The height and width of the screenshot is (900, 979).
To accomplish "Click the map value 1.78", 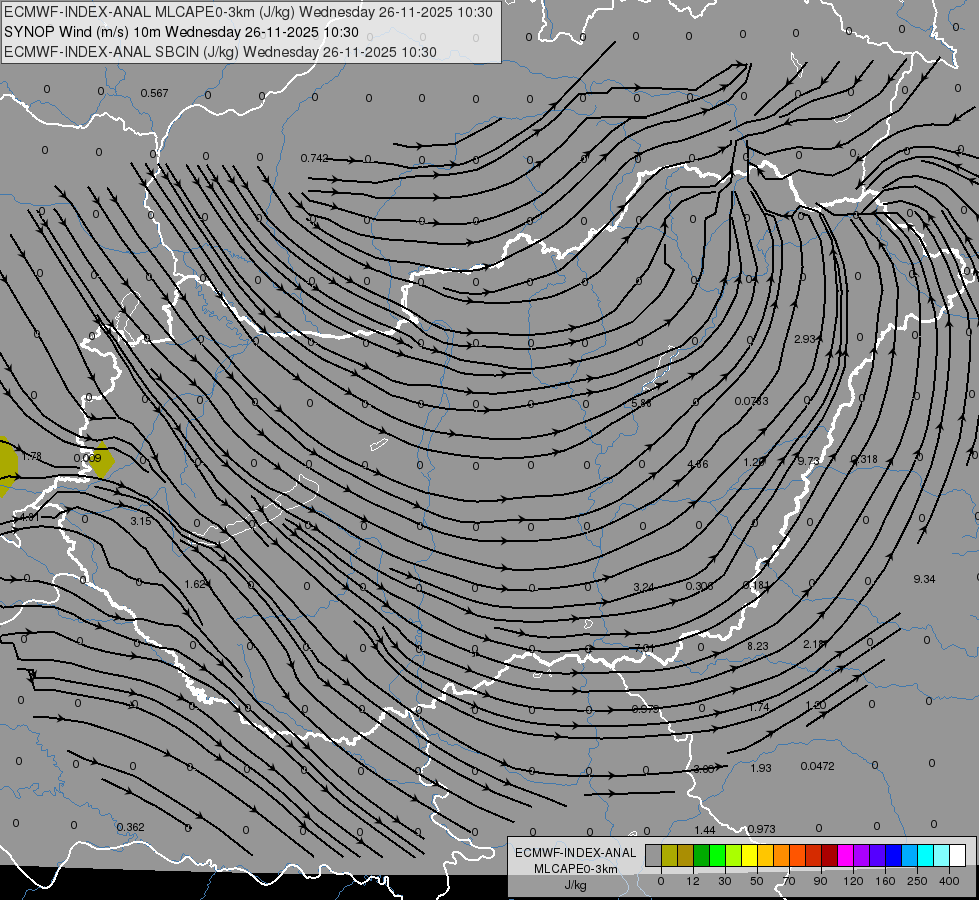I will pos(31,457).
